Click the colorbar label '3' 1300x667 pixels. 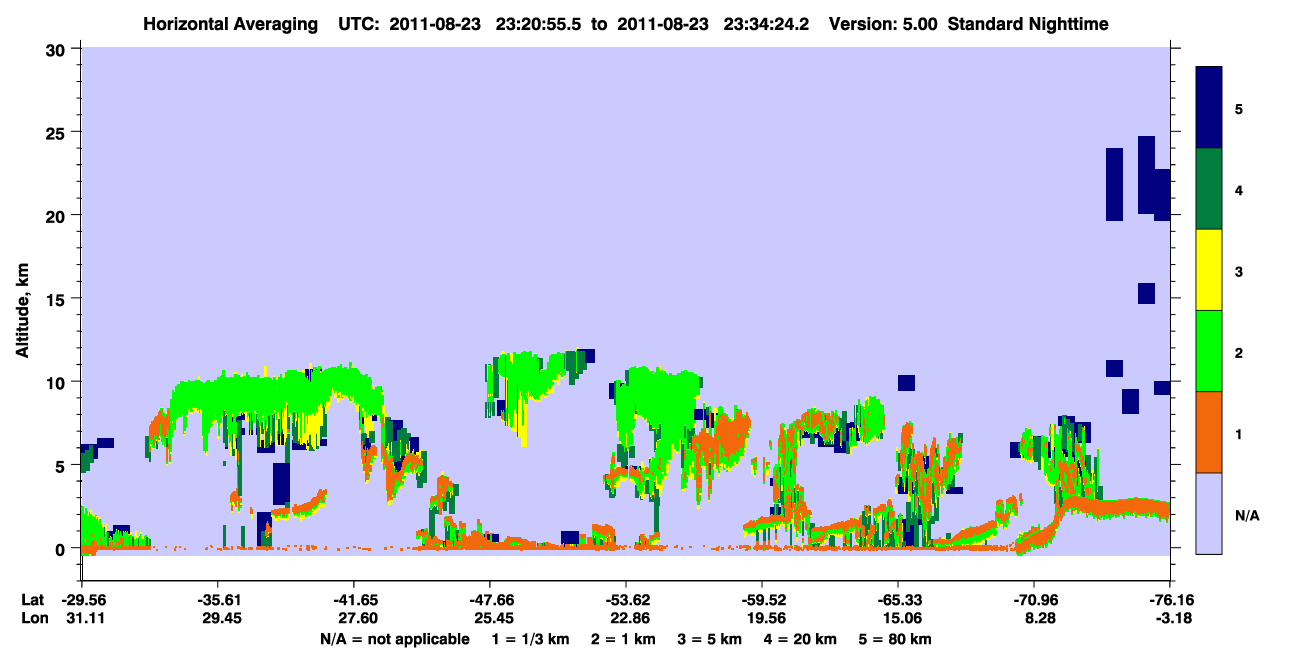[1239, 270]
